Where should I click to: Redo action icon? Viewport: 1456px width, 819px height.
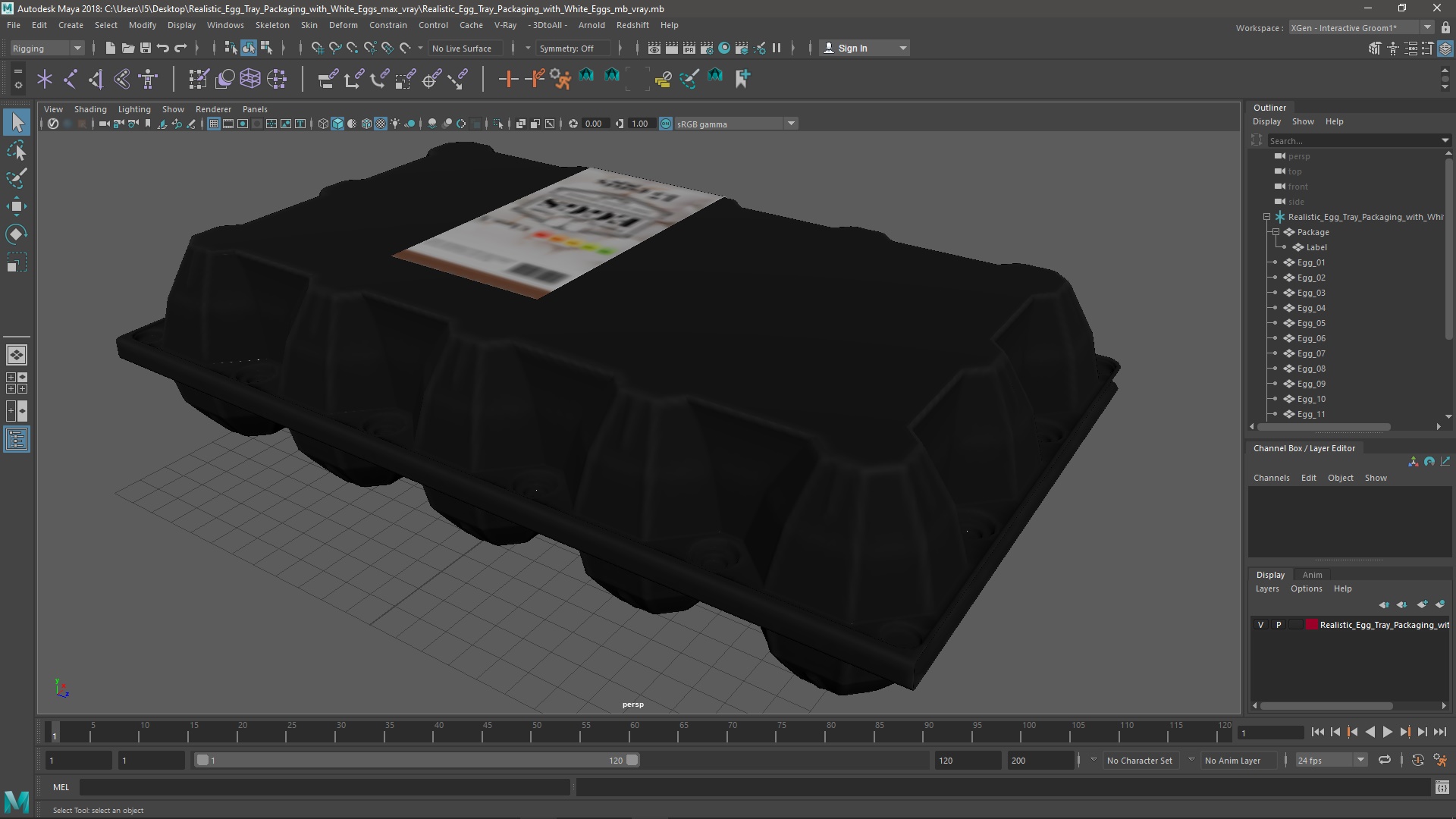coord(180,48)
